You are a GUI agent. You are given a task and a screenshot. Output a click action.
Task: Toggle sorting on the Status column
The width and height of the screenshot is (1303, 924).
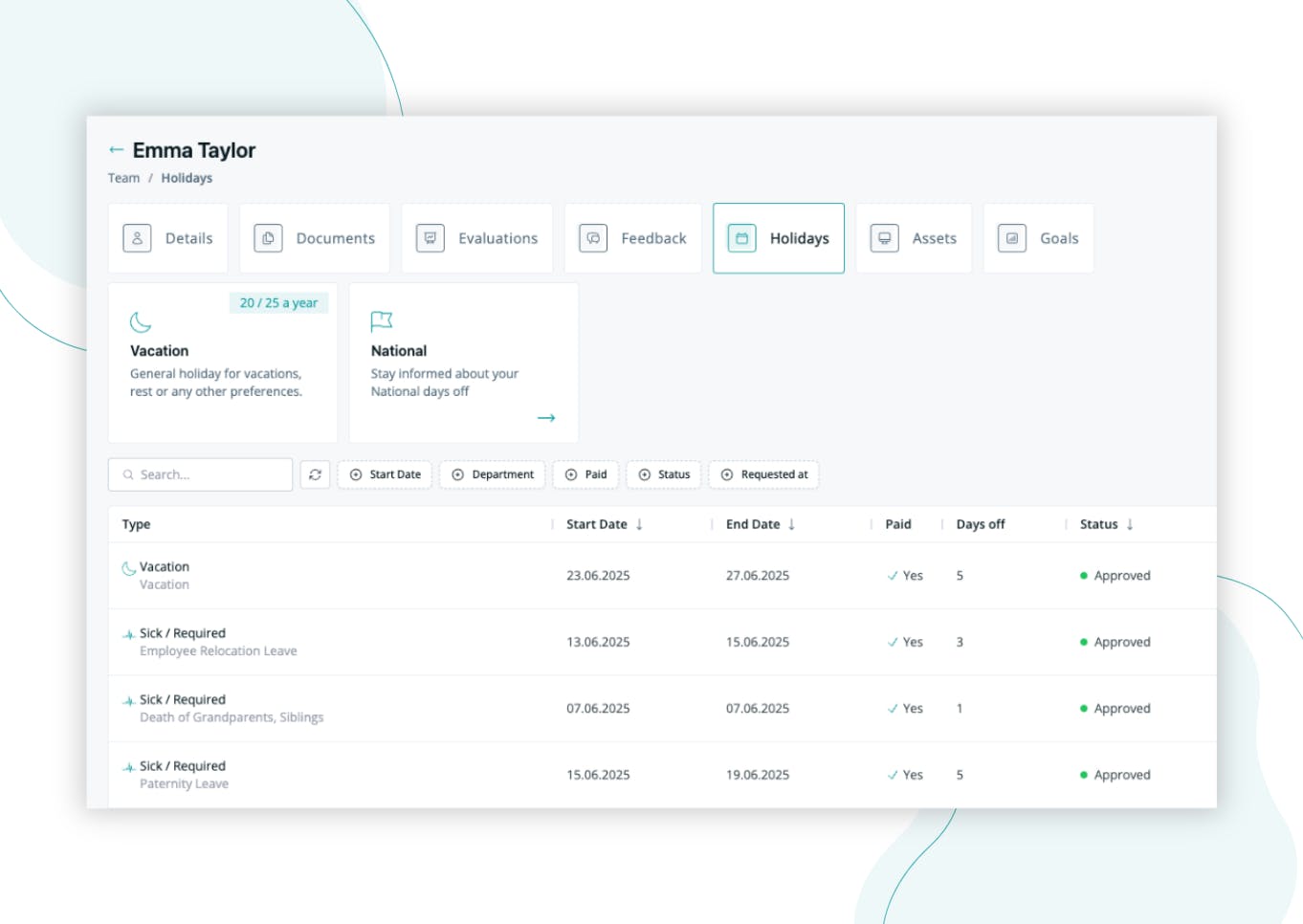coord(1130,524)
